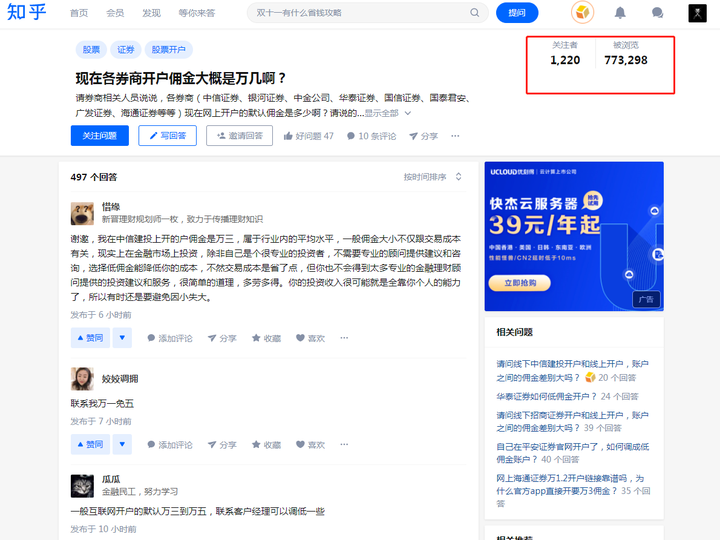Open author name 瓜瓜
This screenshot has width=720, height=540.
tap(111, 479)
